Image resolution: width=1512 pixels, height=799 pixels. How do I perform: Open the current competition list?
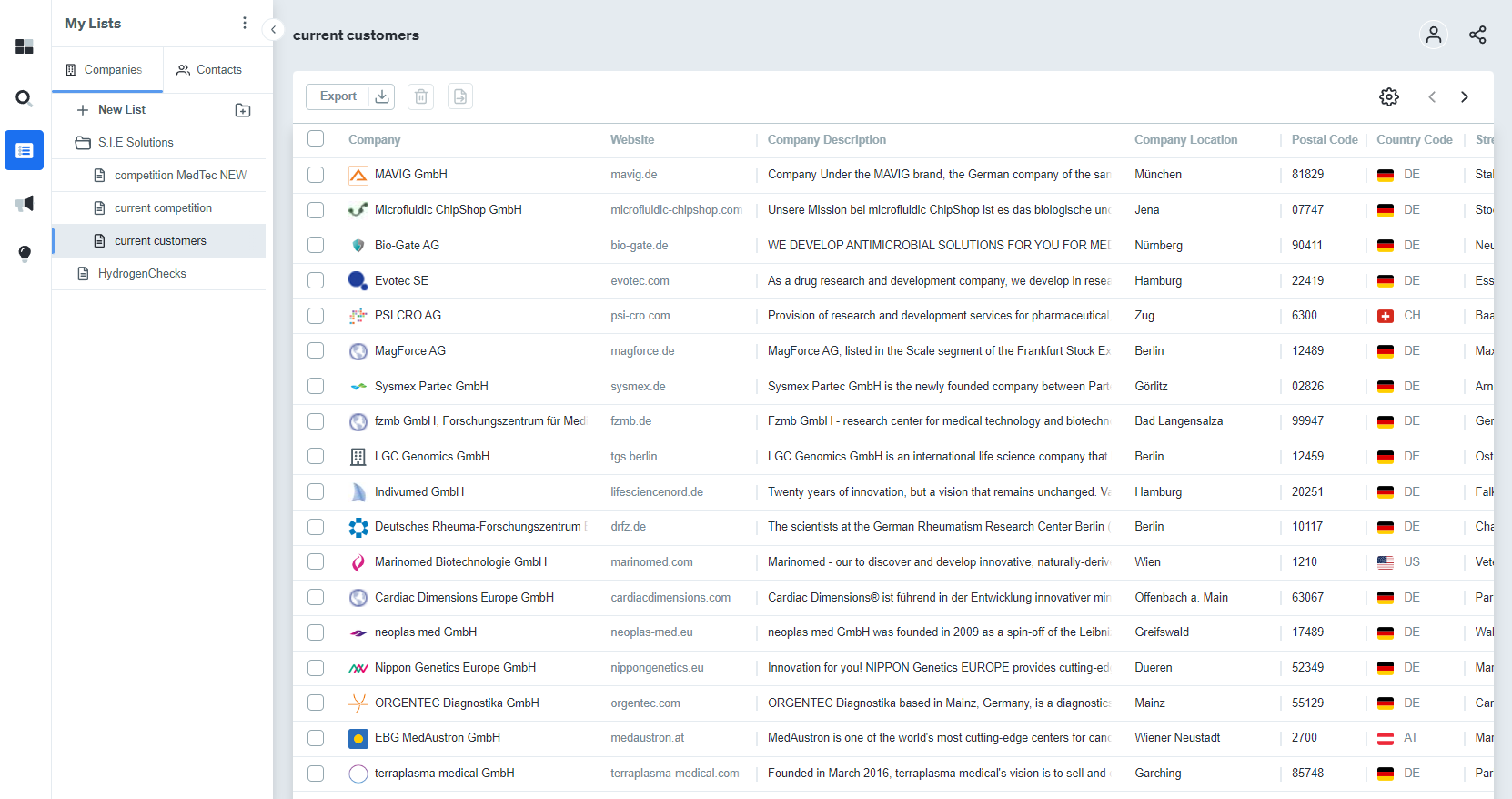click(x=153, y=208)
